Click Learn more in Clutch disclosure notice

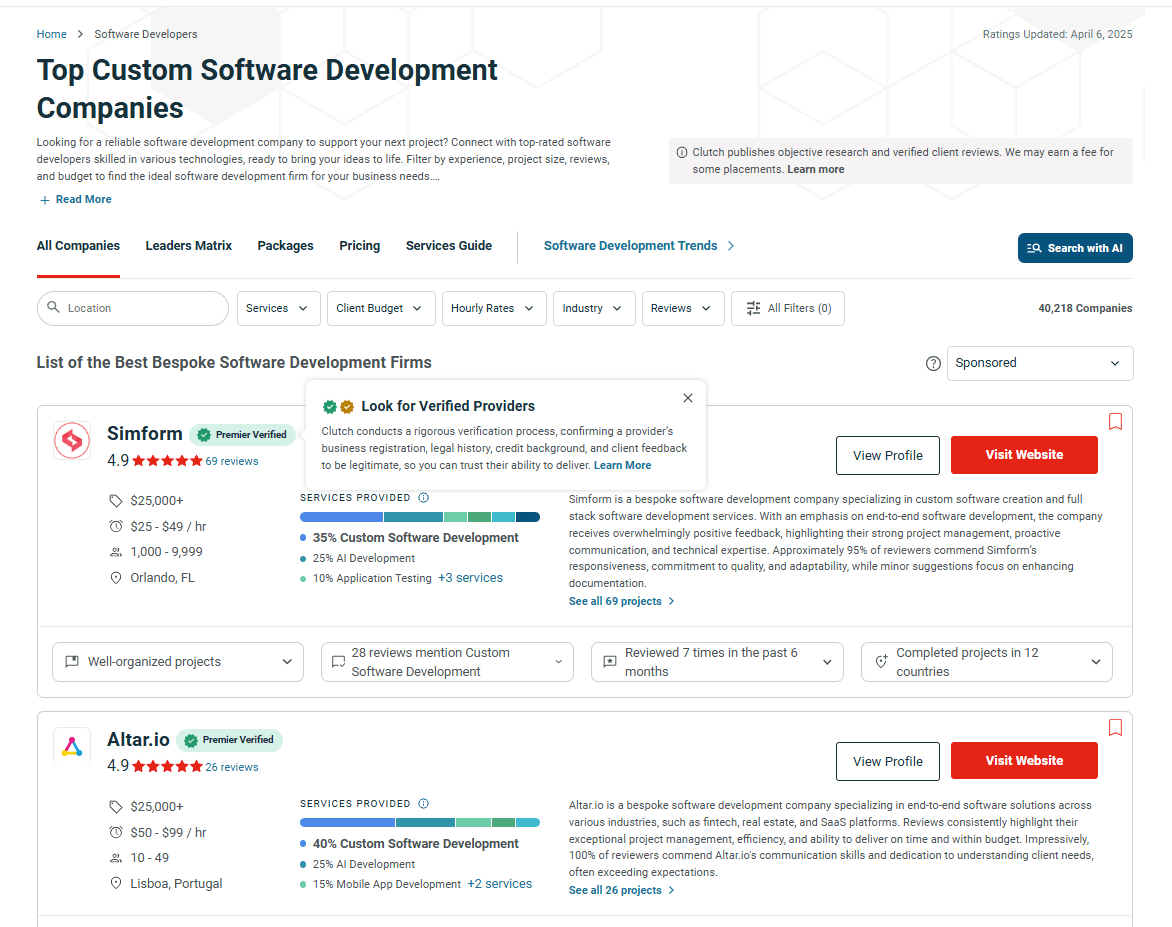click(815, 170)
